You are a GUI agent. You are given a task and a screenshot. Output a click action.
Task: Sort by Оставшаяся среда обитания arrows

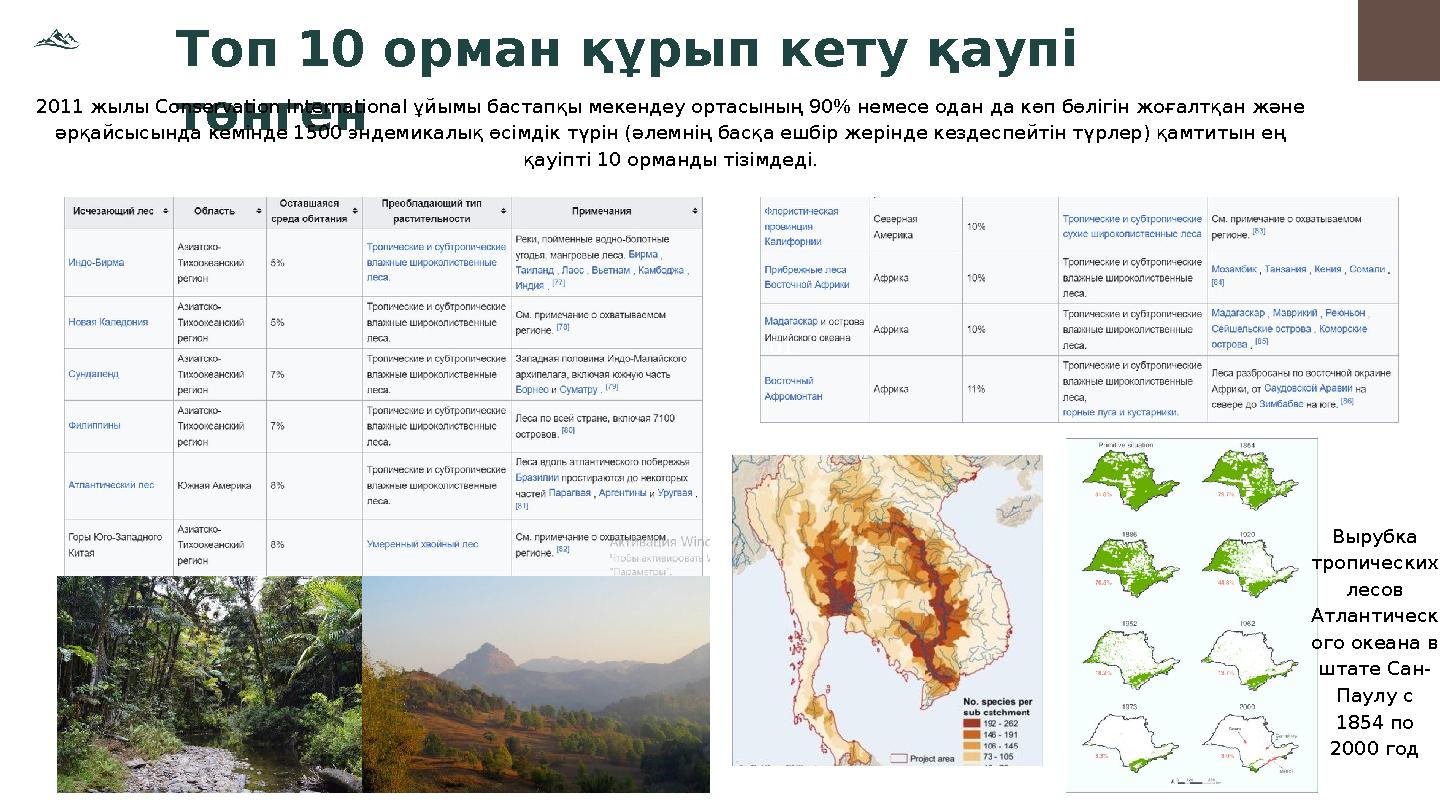(355, 211)
